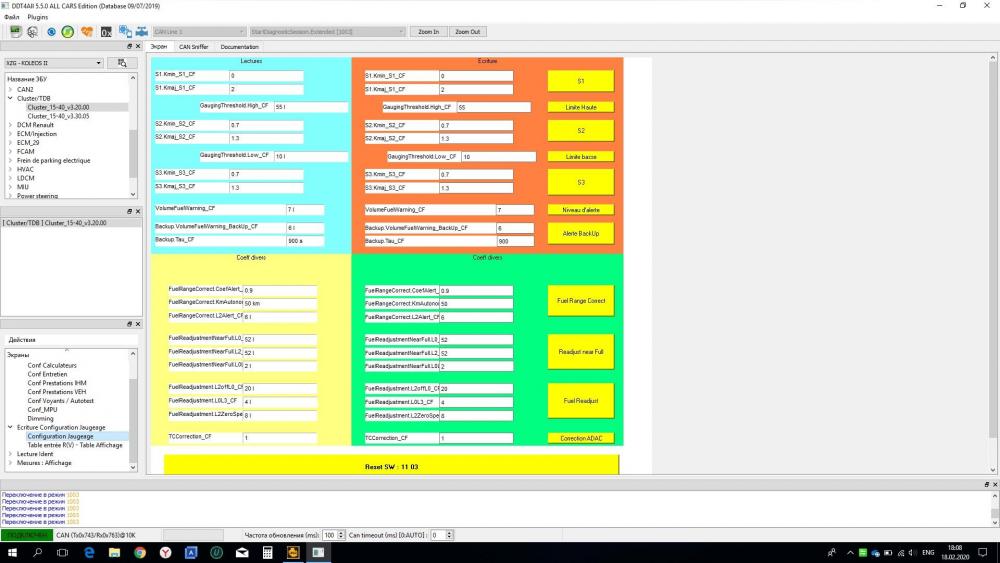Image resolution: width=1000 pixels, height=563 pixels.
Task: Click the Alerte BackUp button
Action: tap(580, 233)
